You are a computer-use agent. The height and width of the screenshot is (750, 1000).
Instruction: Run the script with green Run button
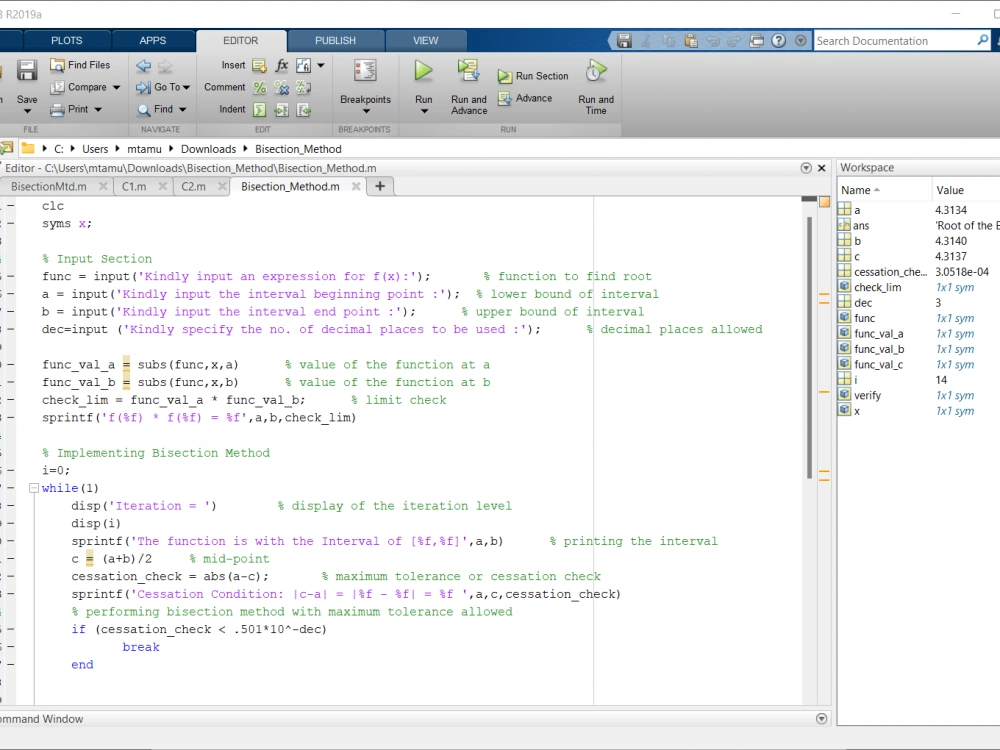[x=423, y=70]
